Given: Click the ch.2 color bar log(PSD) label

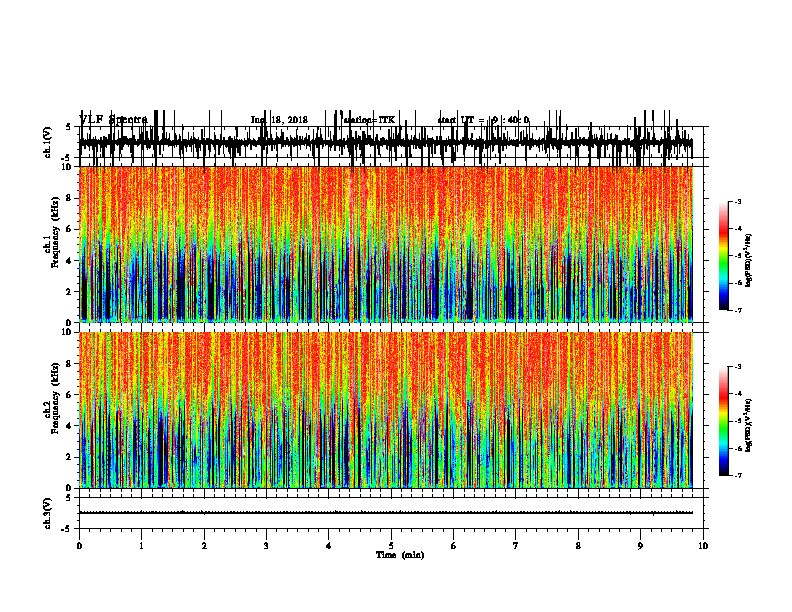Looking at the screenshot, I should [x=749, y=426].
